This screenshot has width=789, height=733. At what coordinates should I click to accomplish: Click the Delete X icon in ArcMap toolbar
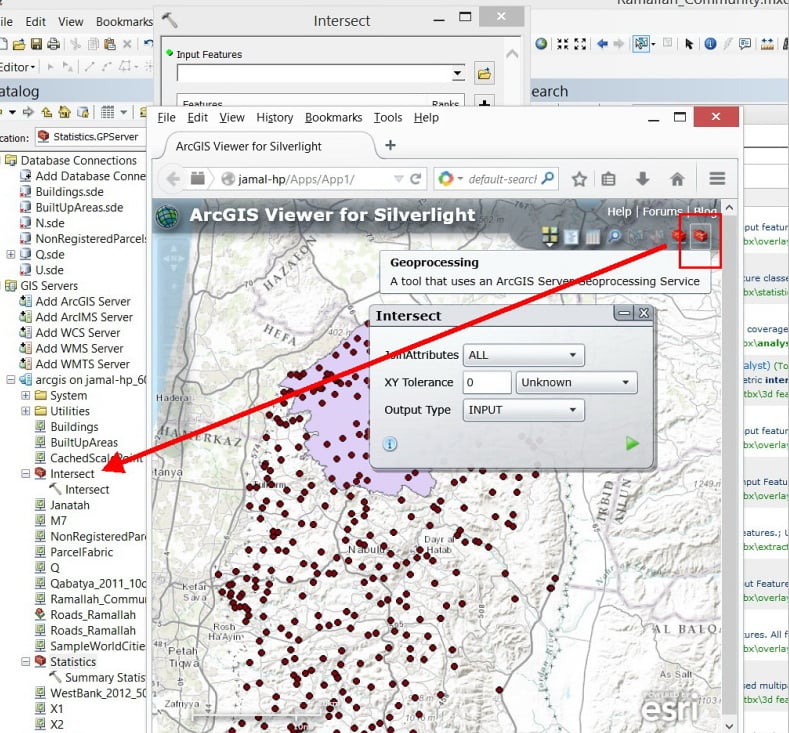(x=127, y=44)
